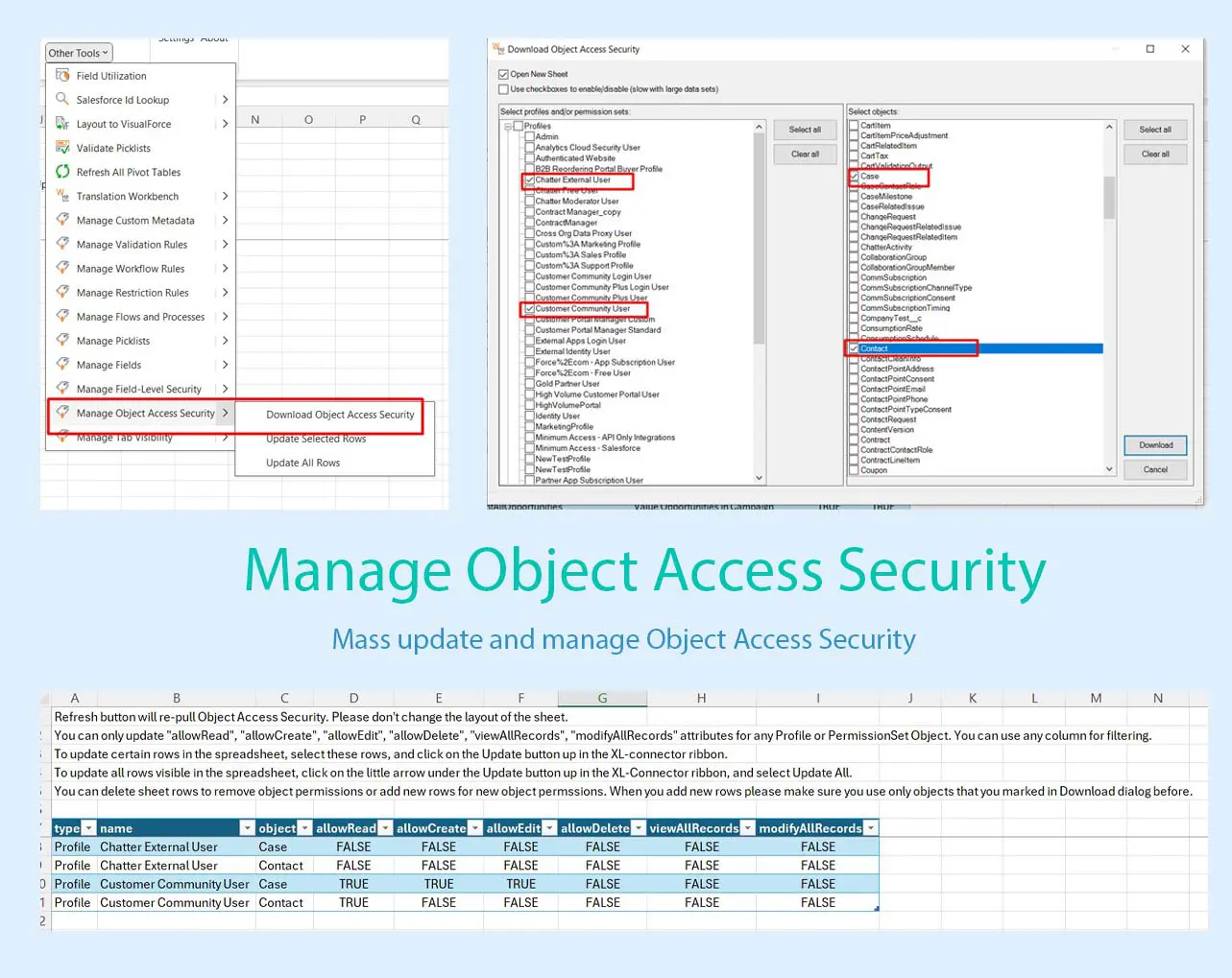Click the Salesforce Id Lookup magnifier icon

click(x=62, y=99)
